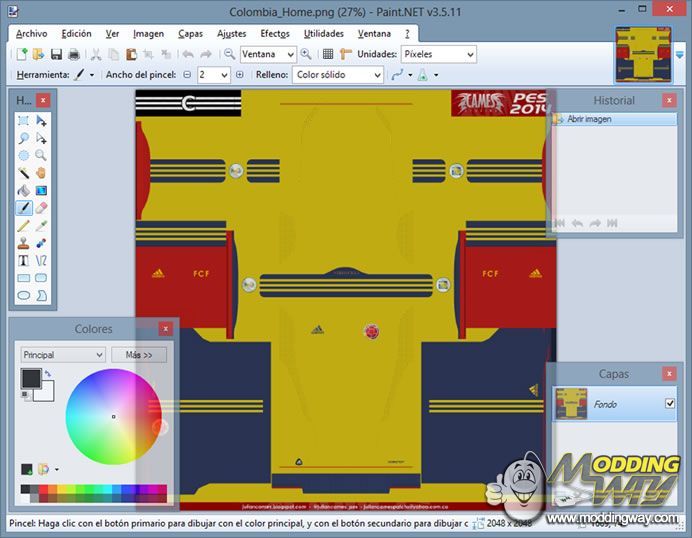
Task: Click the Save icon in toolbar
Action: pyautogui.click(x=56, y=54)
